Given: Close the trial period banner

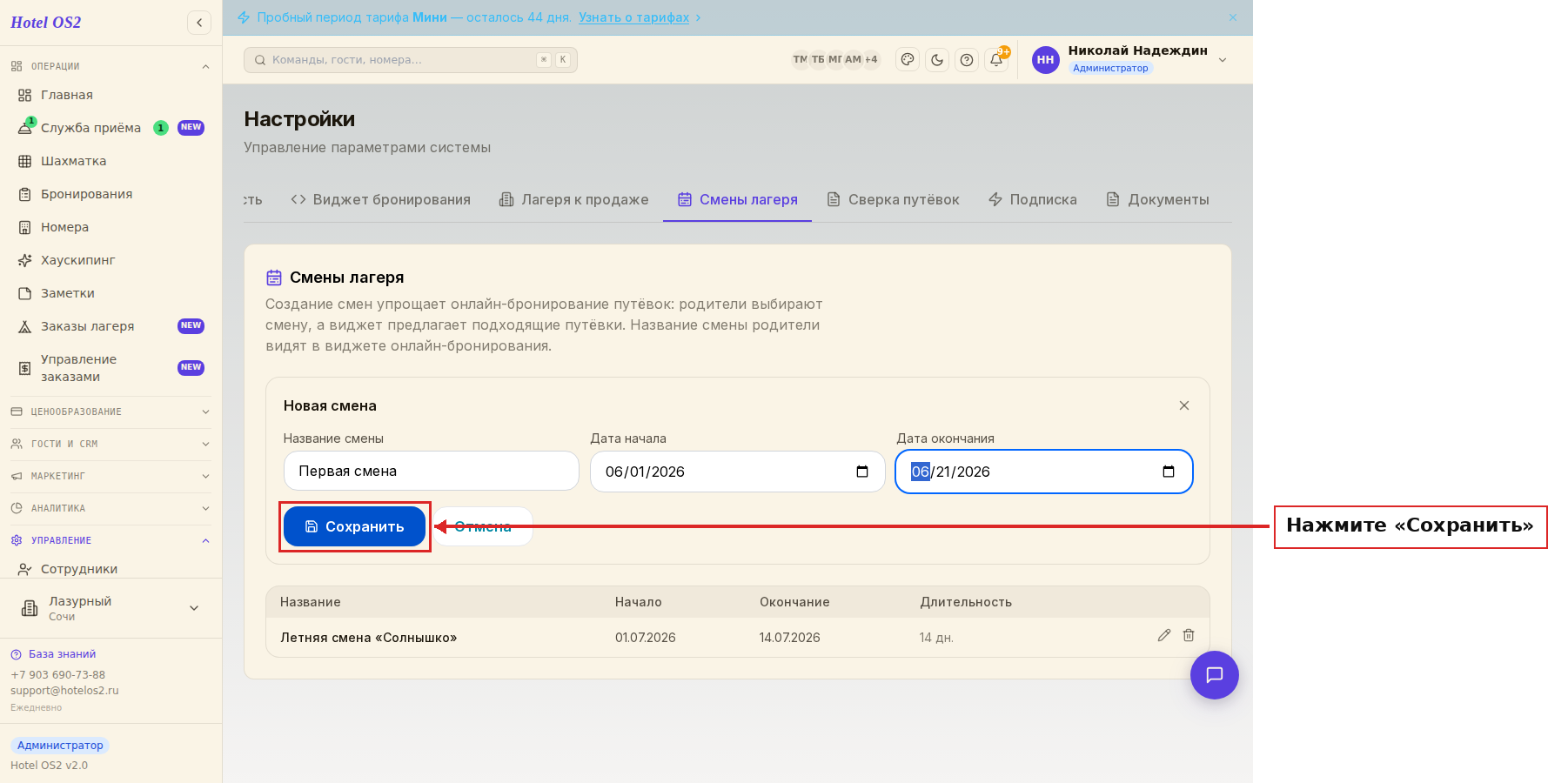Looking at the screenshot, I should pos(1233,17).
